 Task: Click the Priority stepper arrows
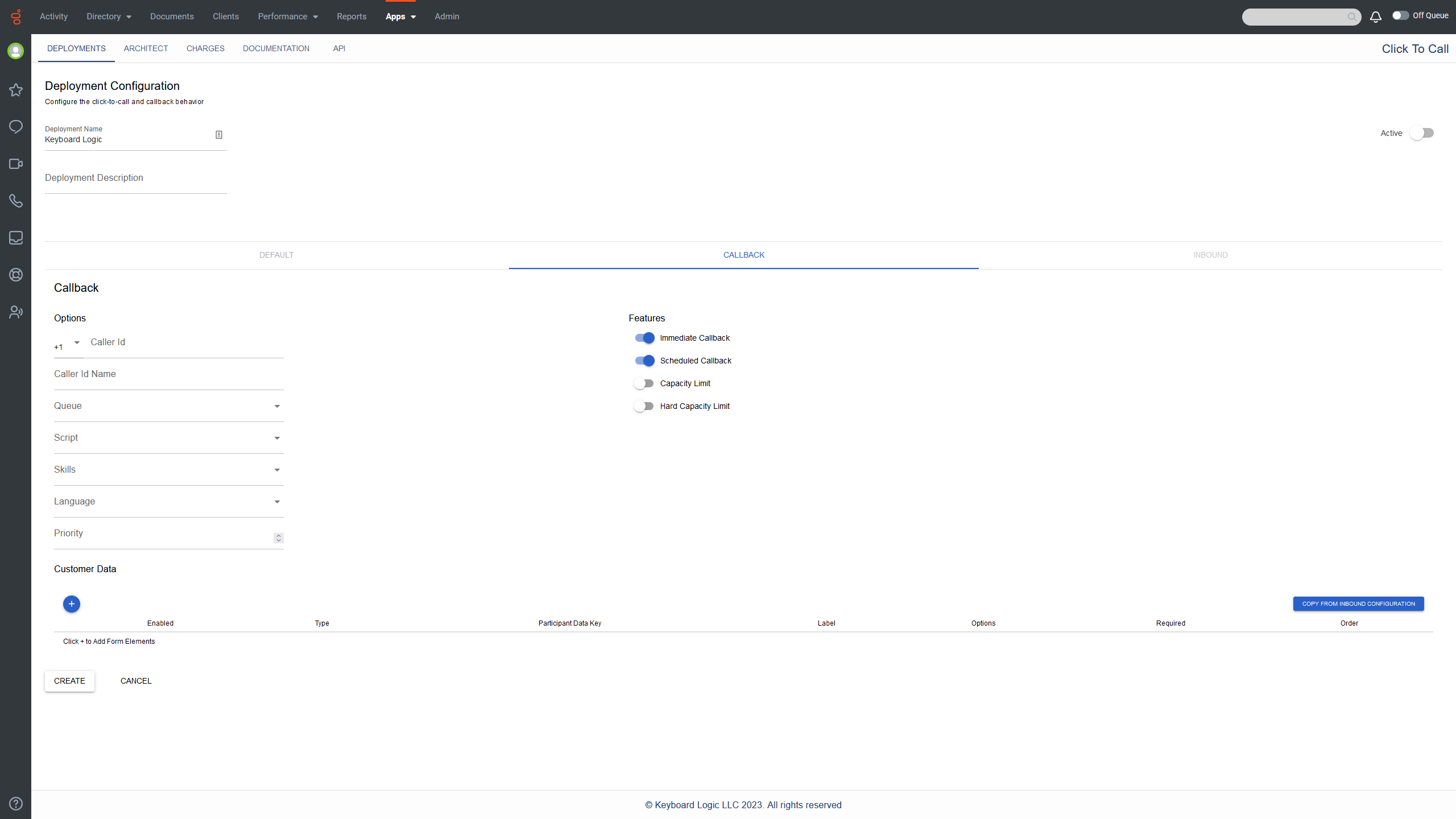pos(278,538)
